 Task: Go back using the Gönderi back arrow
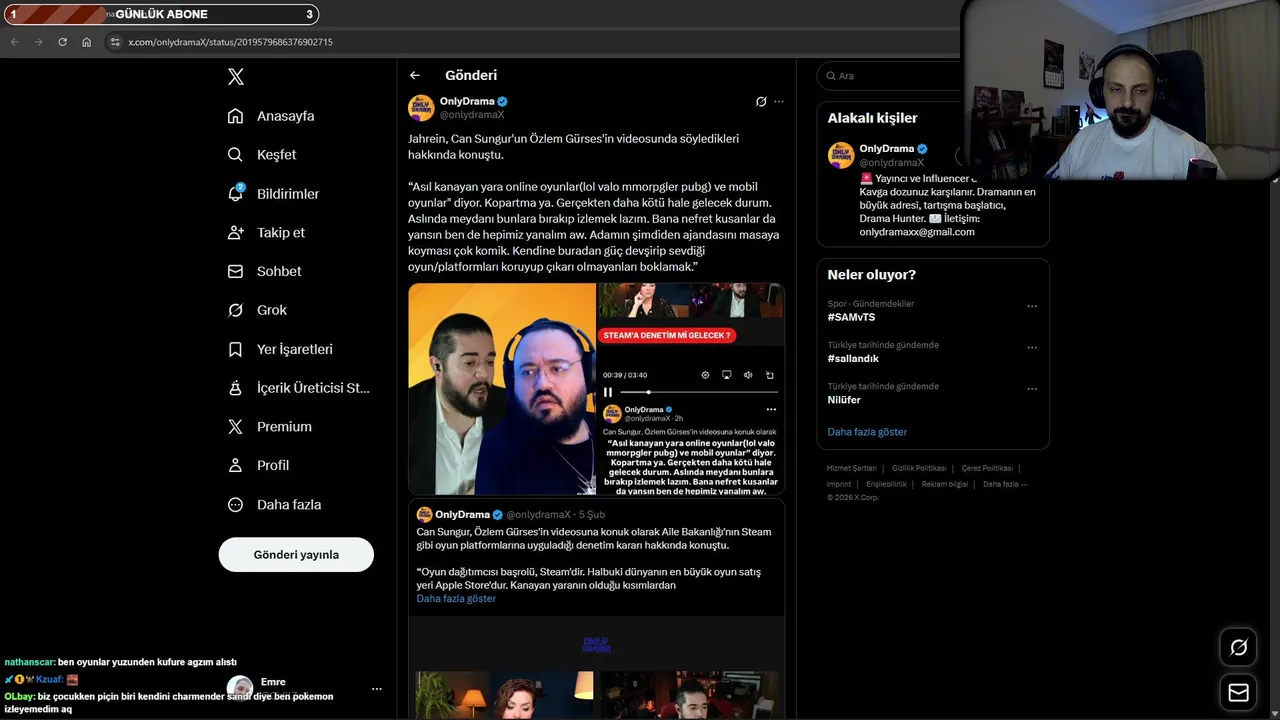pyautogui.click(x=415, y=75)
